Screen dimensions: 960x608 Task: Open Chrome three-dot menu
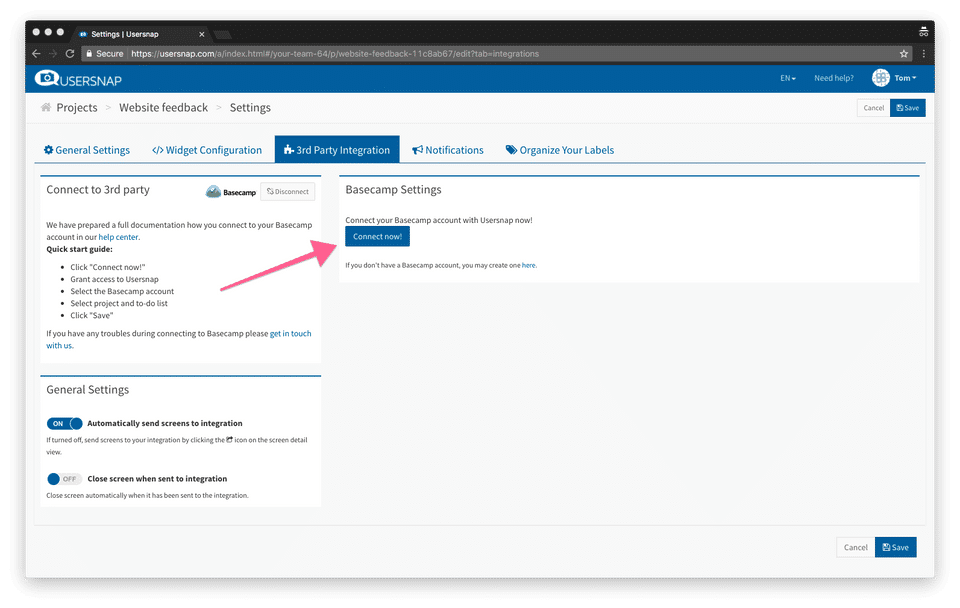click(924, 54)
